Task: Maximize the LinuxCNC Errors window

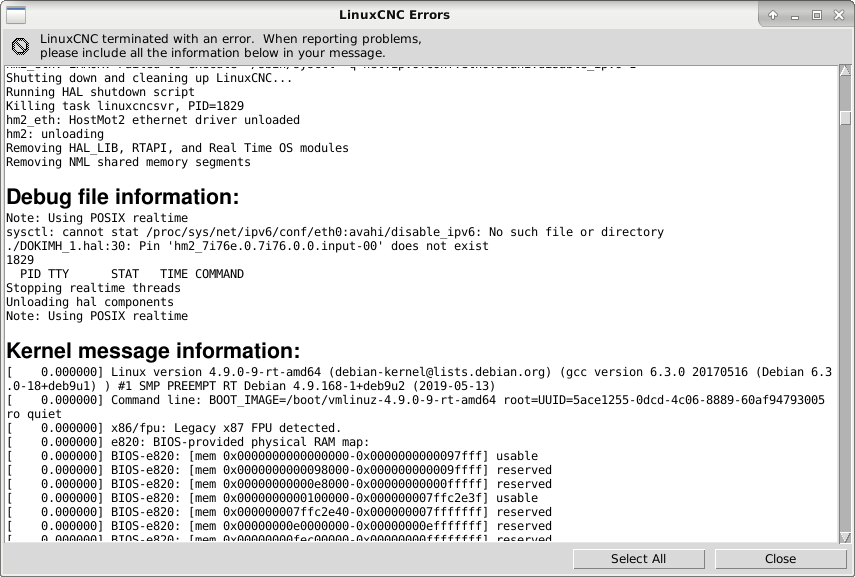Action: (x=817, y=15)
